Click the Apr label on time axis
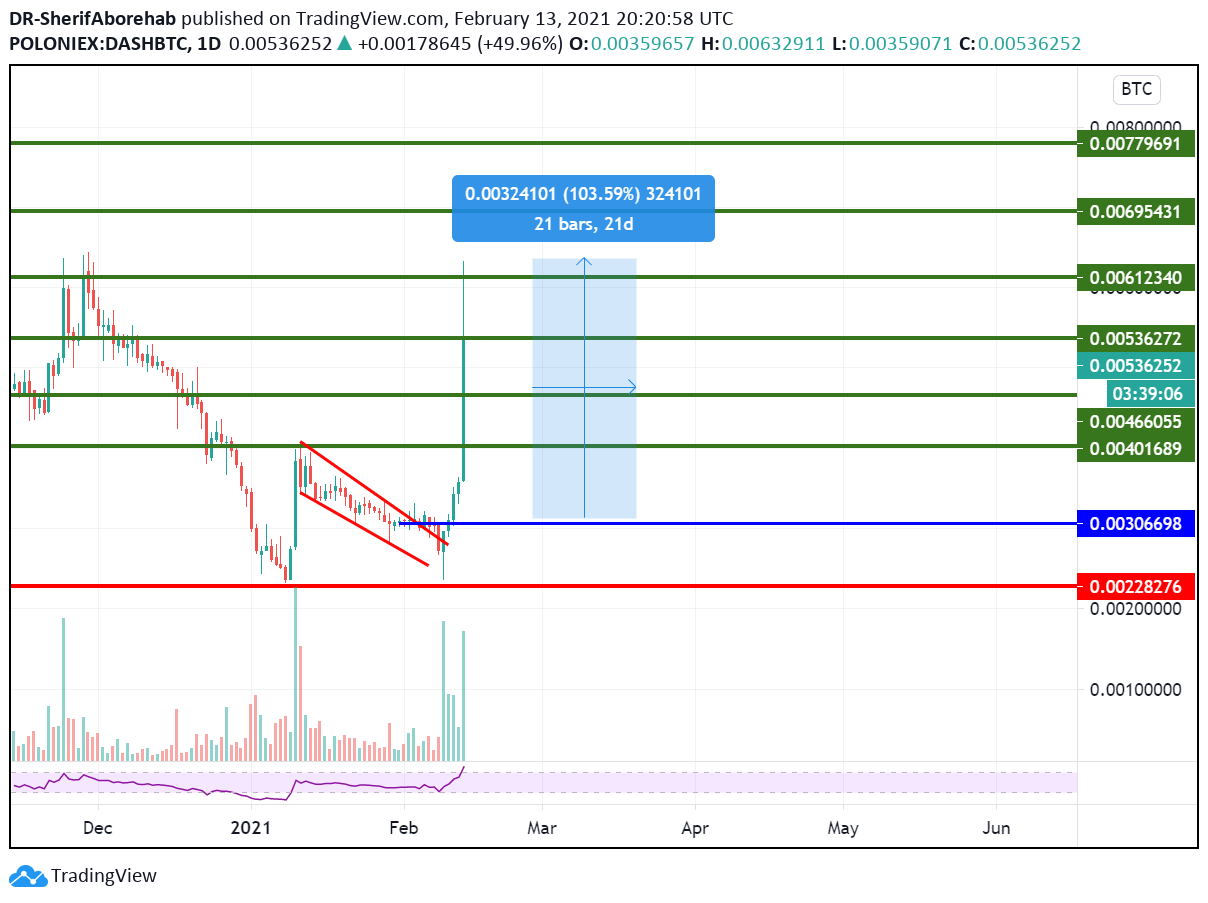 [x=694, y=828]
